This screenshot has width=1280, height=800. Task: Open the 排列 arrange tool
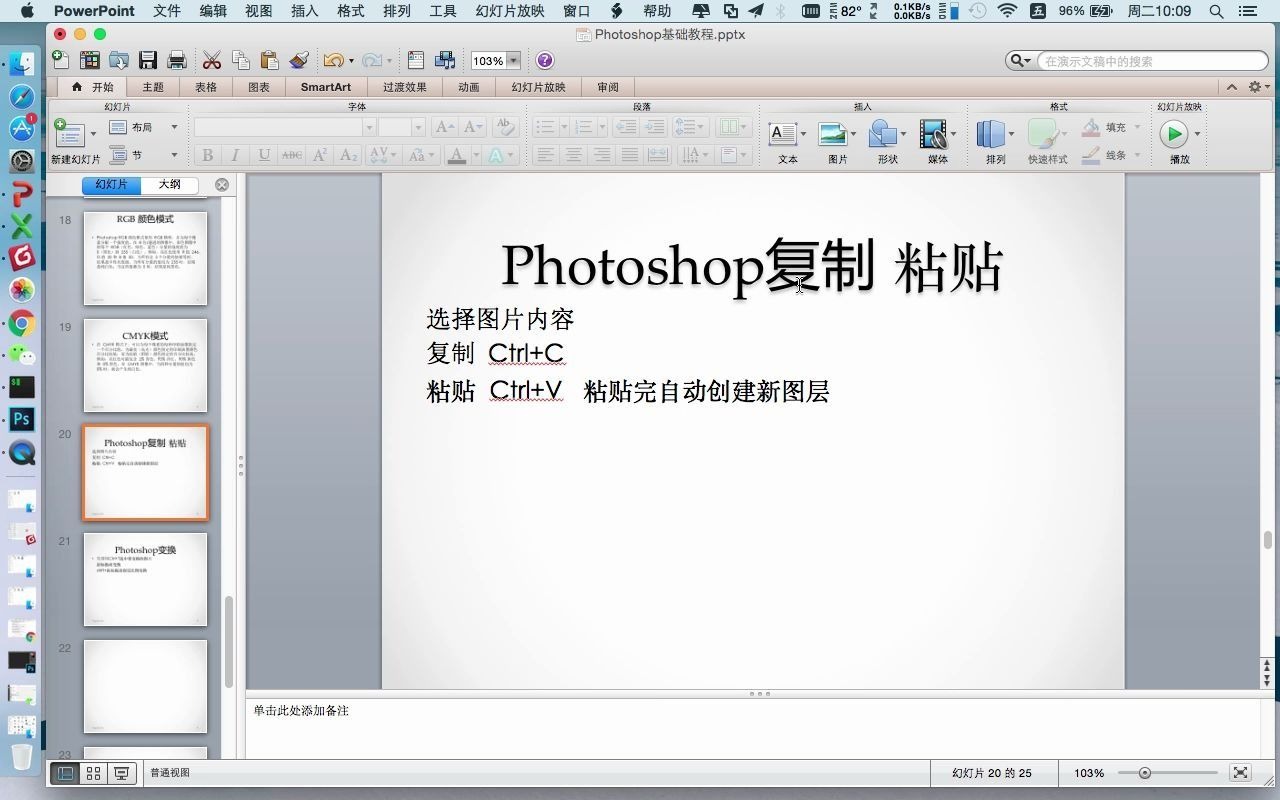point(993,133)
